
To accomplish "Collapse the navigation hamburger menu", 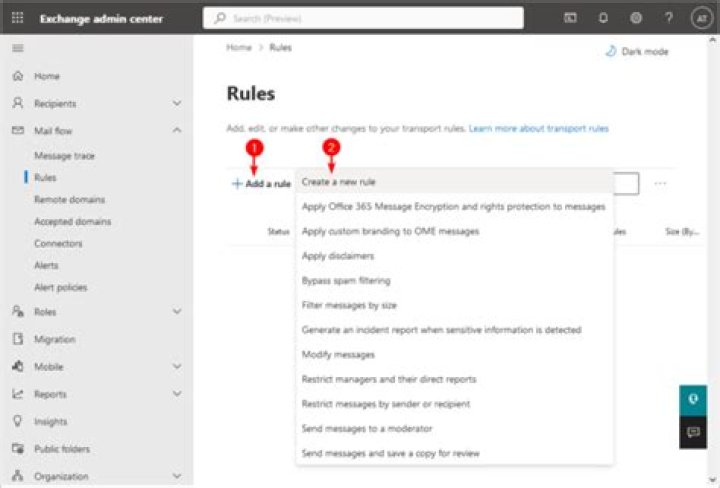I will click(18, 48).
